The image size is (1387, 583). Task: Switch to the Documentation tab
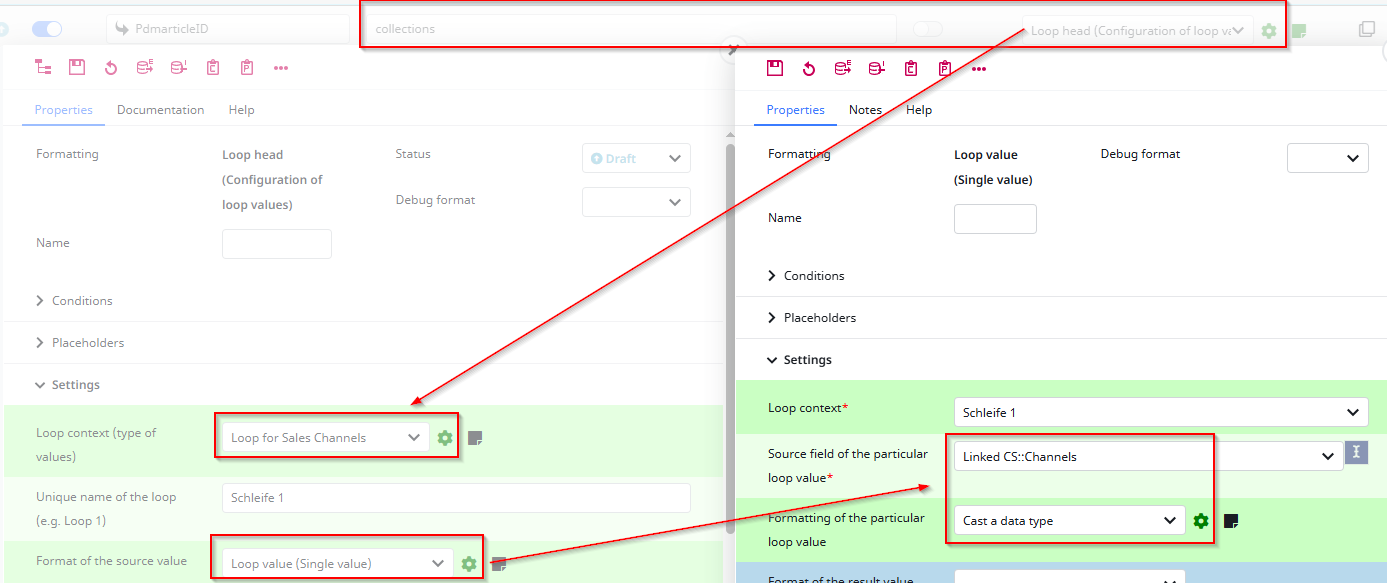(x=160, y=109)
